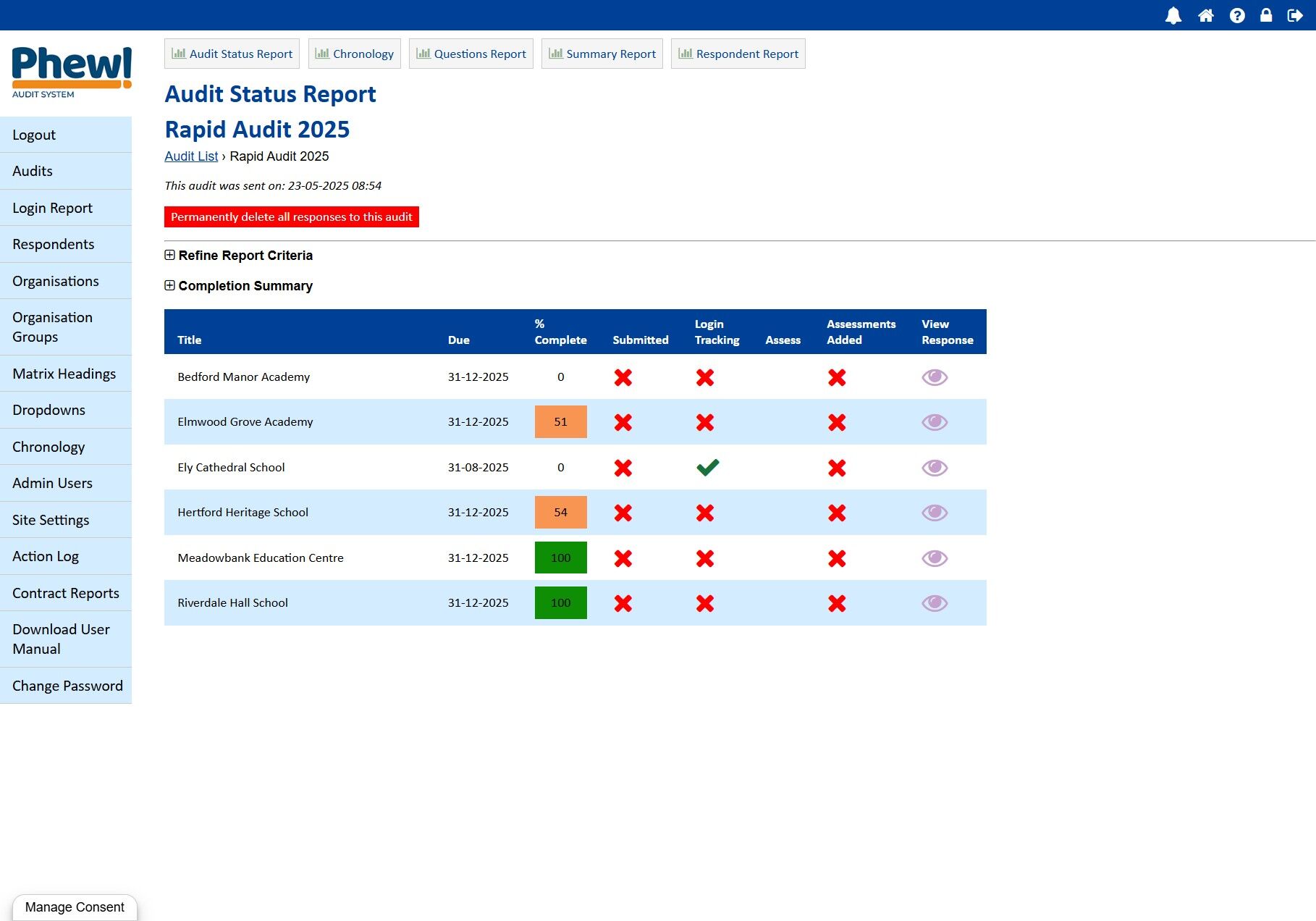View response for Riverdale Hall School
This screenshot has width=1316, height=921.
(935, 603)
